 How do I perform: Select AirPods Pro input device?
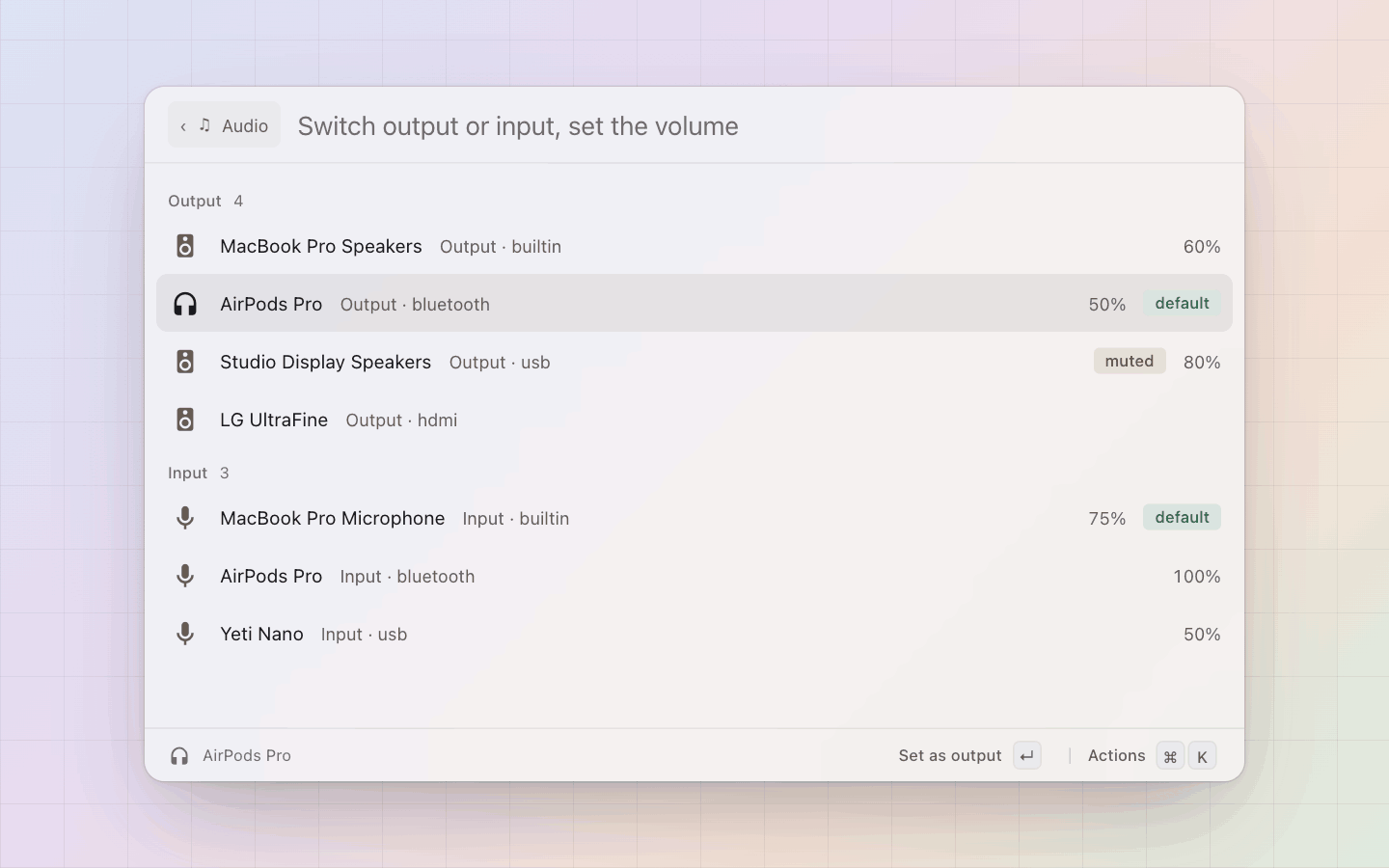(694, 576)
